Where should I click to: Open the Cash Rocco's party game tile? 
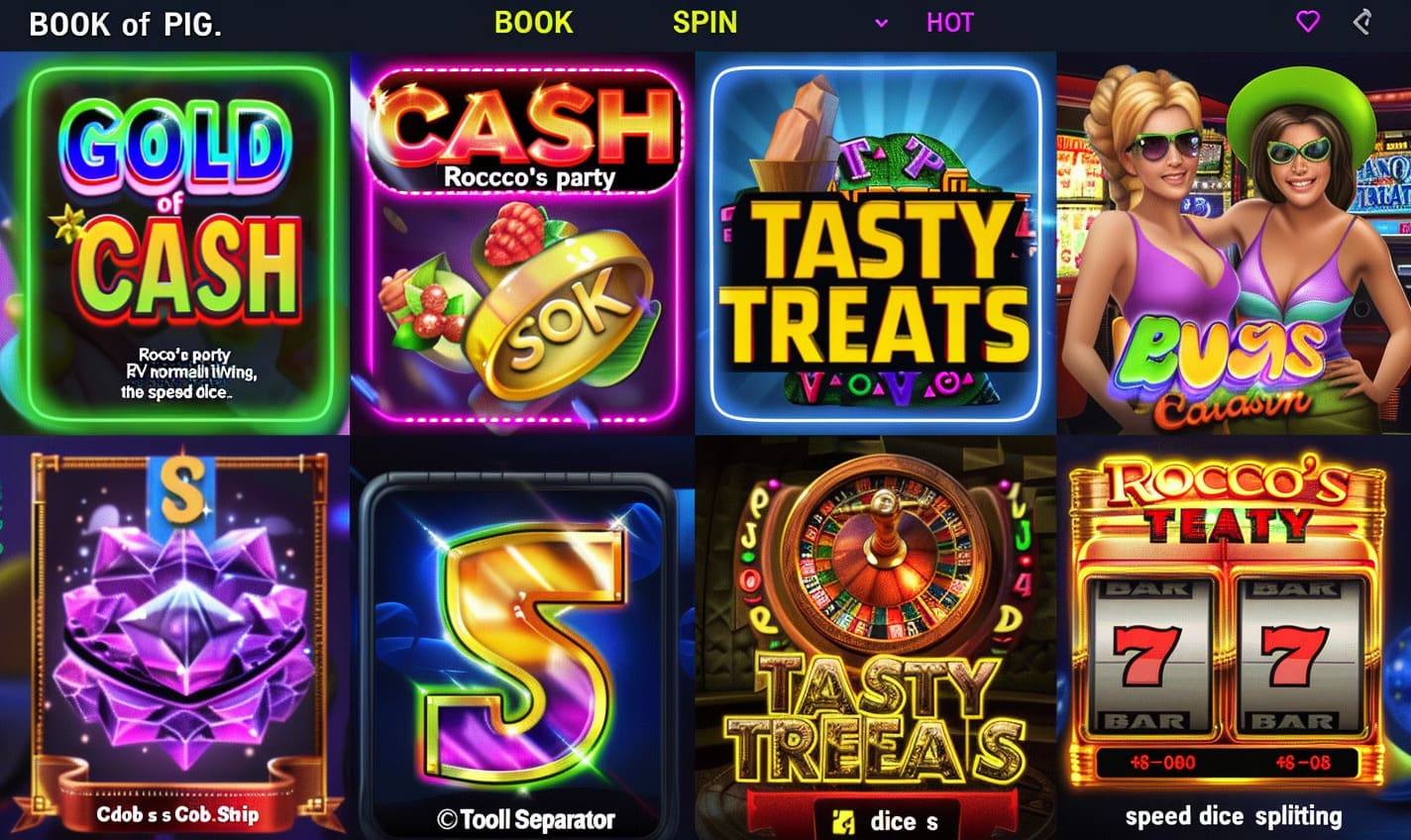[522, 244]
